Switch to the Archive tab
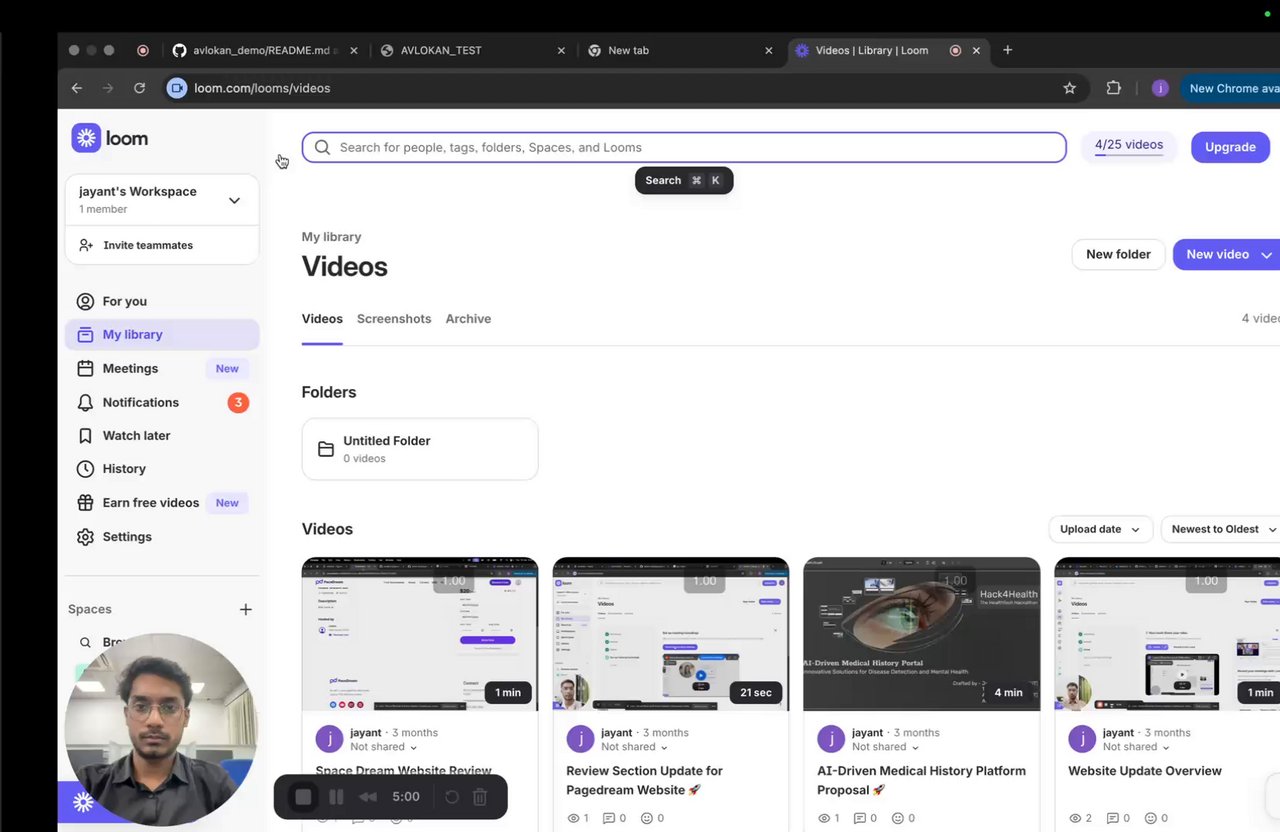Screen dimensions: 1280x832 click(x=468, y=319)
